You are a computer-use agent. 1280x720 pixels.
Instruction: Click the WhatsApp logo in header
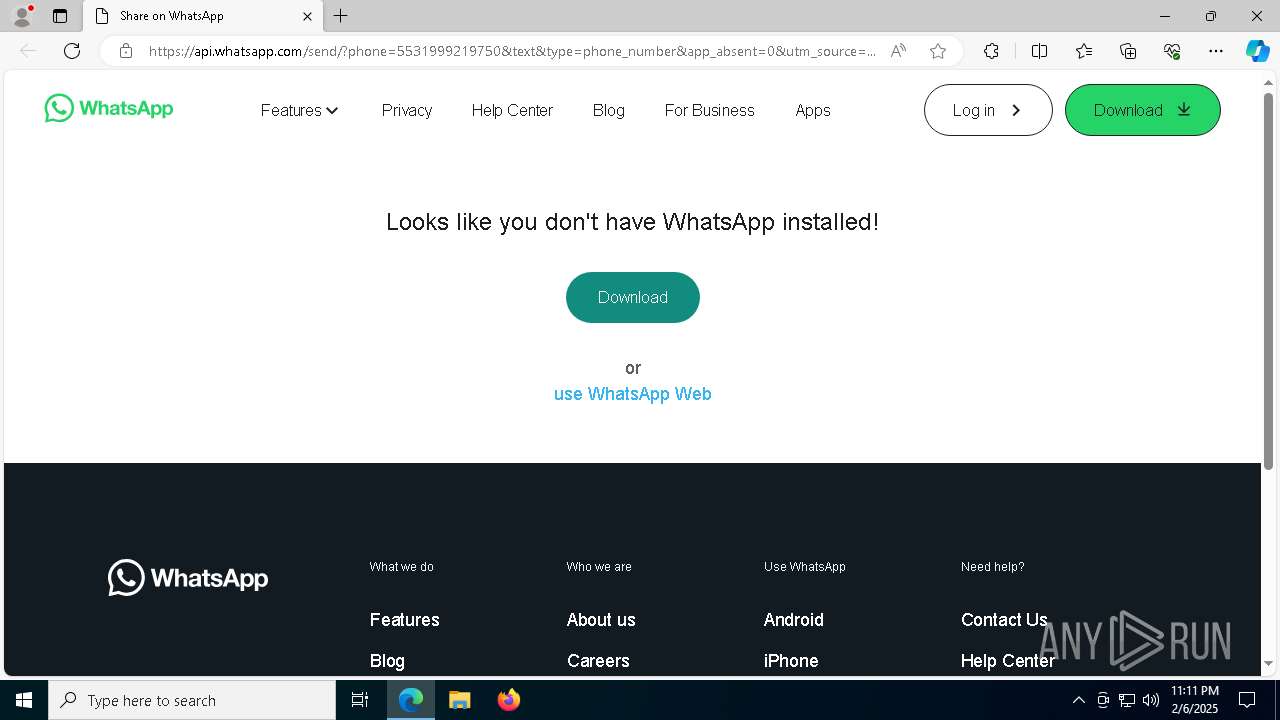point(109,109)
